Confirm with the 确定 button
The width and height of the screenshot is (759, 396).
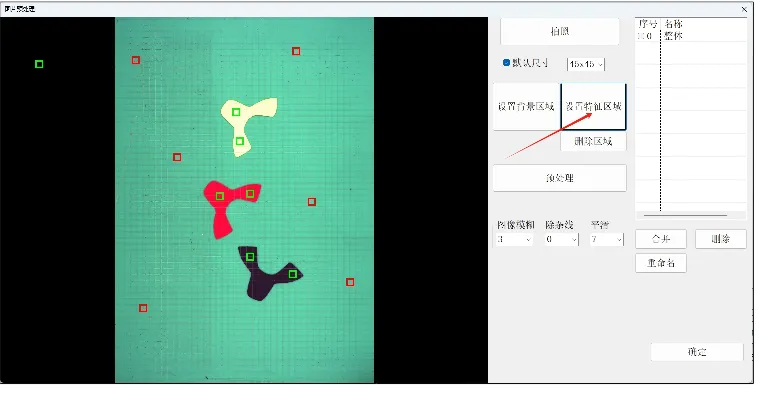697,352
